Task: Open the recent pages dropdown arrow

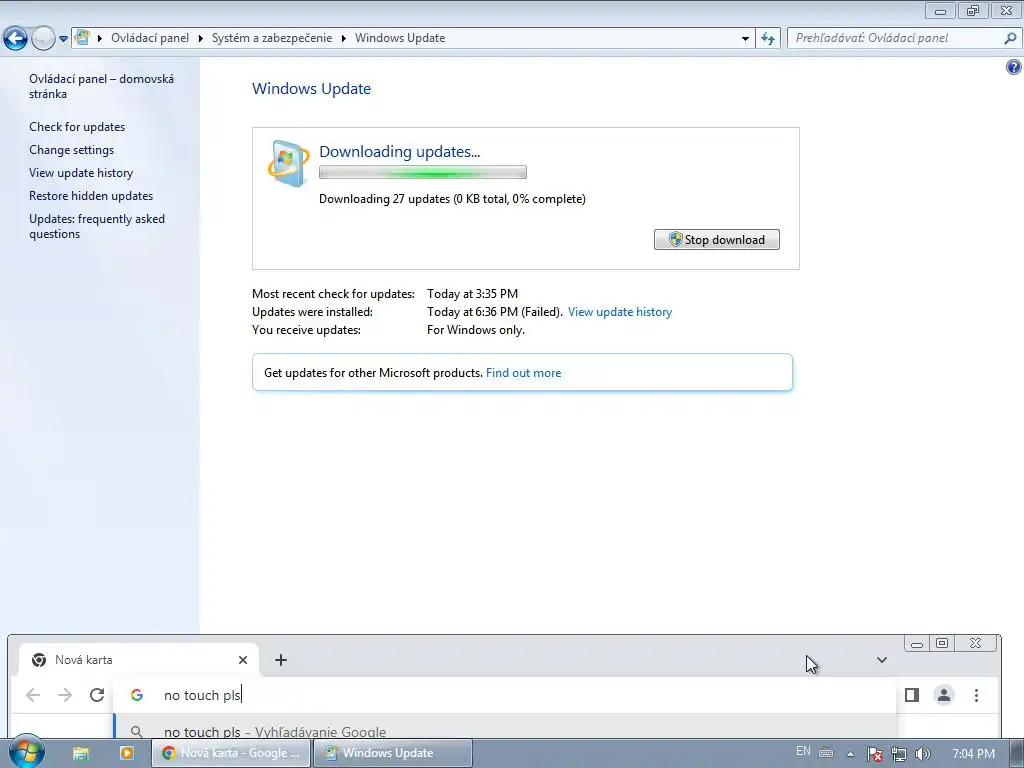Action: coord(63,39)
